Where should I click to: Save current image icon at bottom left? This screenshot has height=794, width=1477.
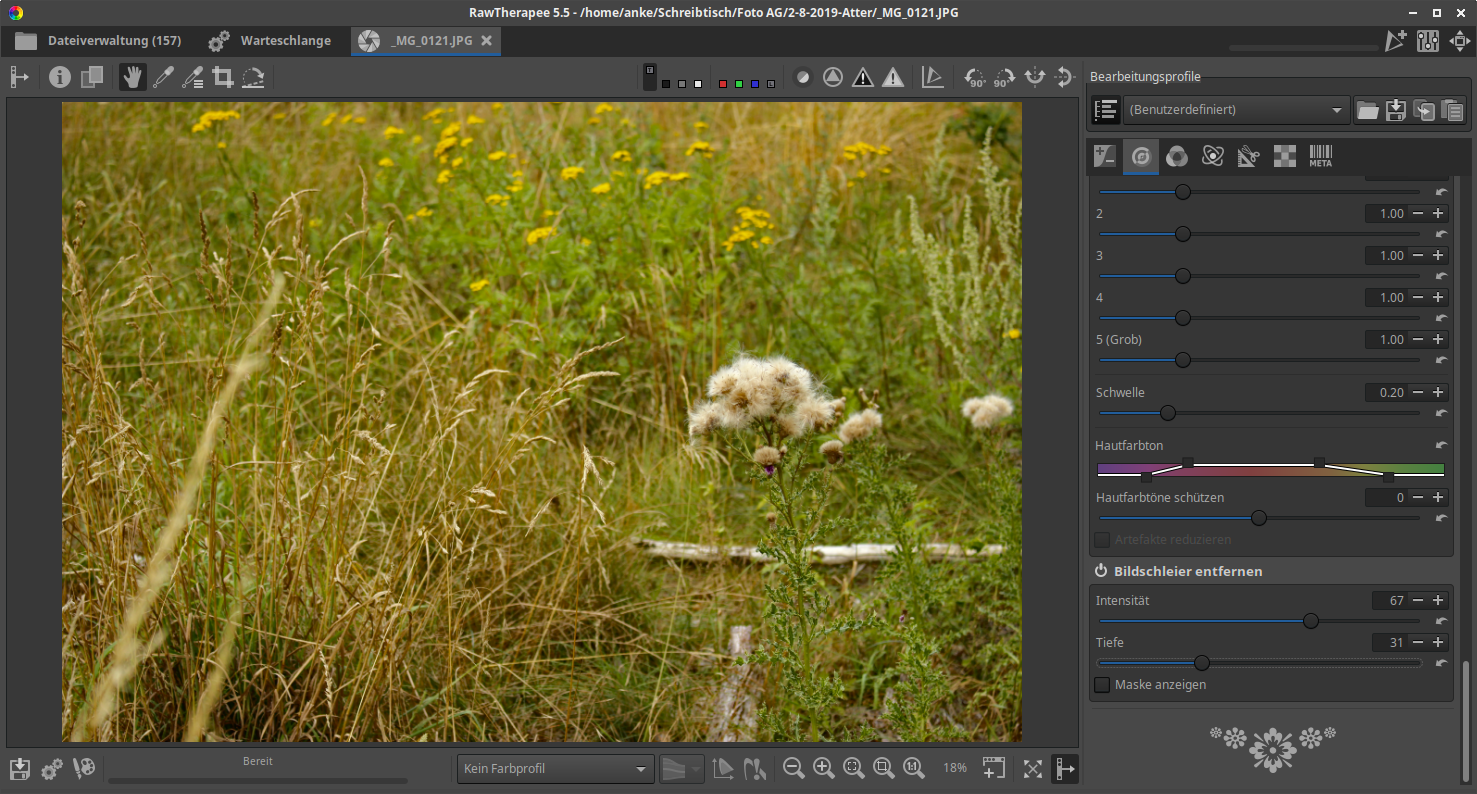tap(20, 768)
